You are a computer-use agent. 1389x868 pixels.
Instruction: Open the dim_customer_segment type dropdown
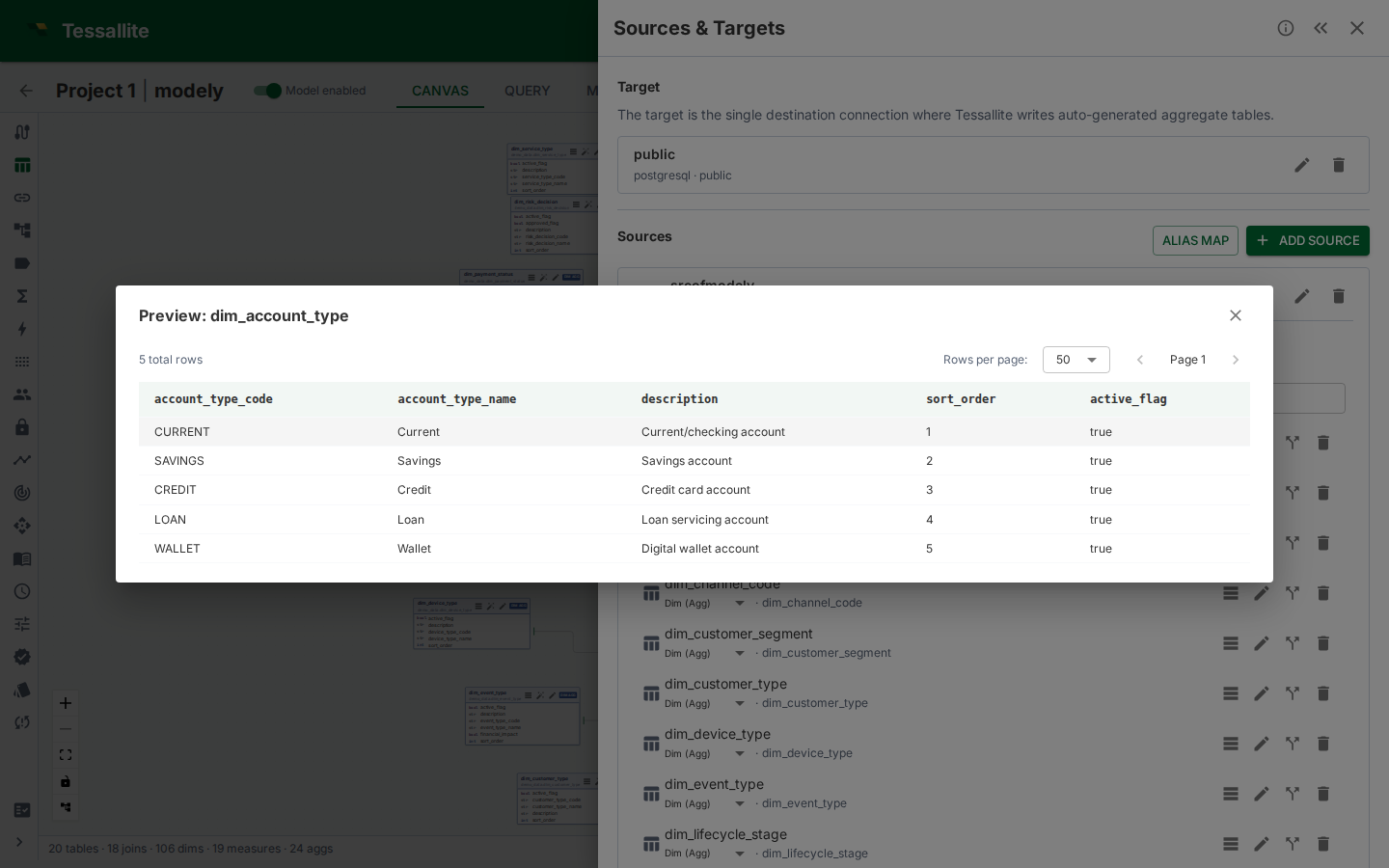(x=705, y=653)
